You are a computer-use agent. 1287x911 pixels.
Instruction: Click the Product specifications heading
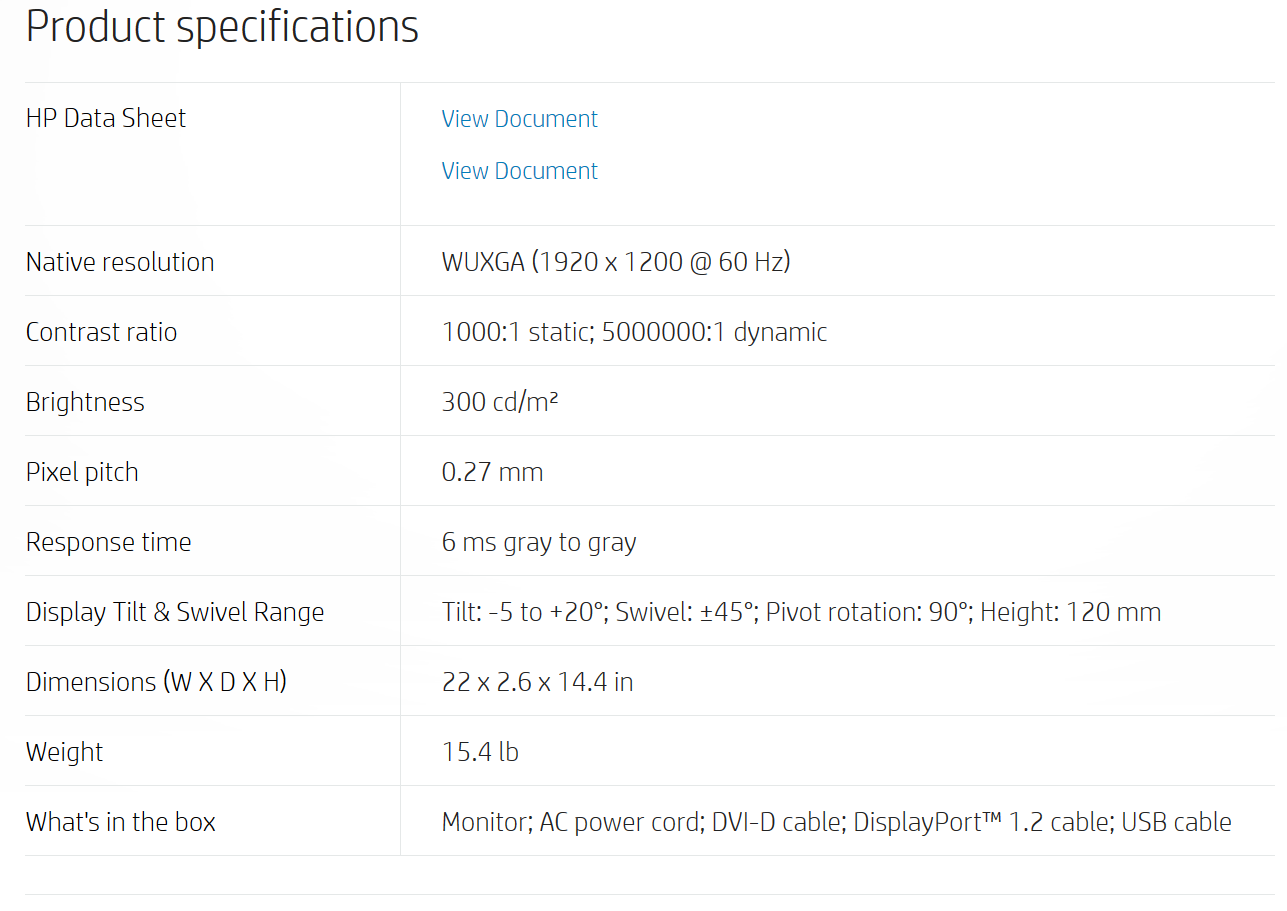point(222,27)
